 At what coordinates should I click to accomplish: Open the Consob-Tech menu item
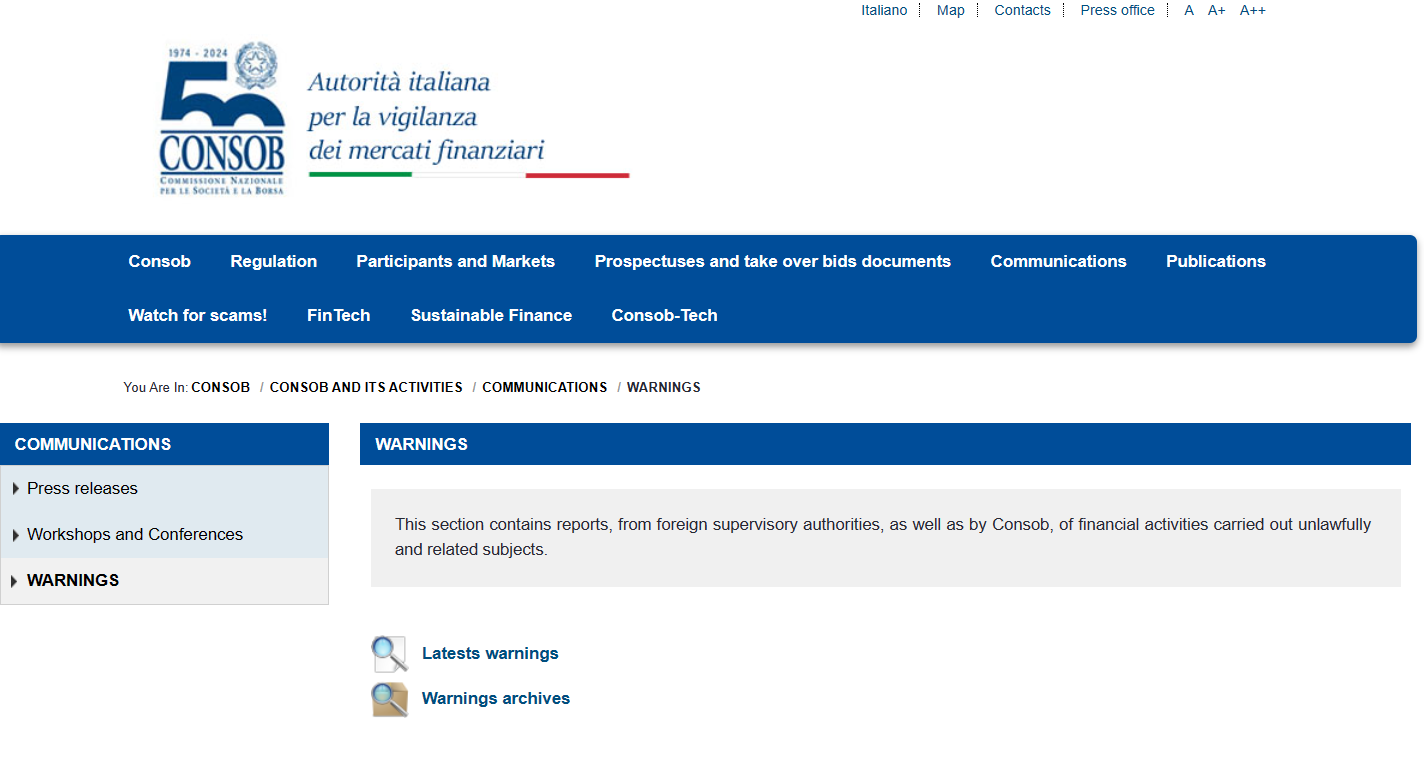[664, 315]
